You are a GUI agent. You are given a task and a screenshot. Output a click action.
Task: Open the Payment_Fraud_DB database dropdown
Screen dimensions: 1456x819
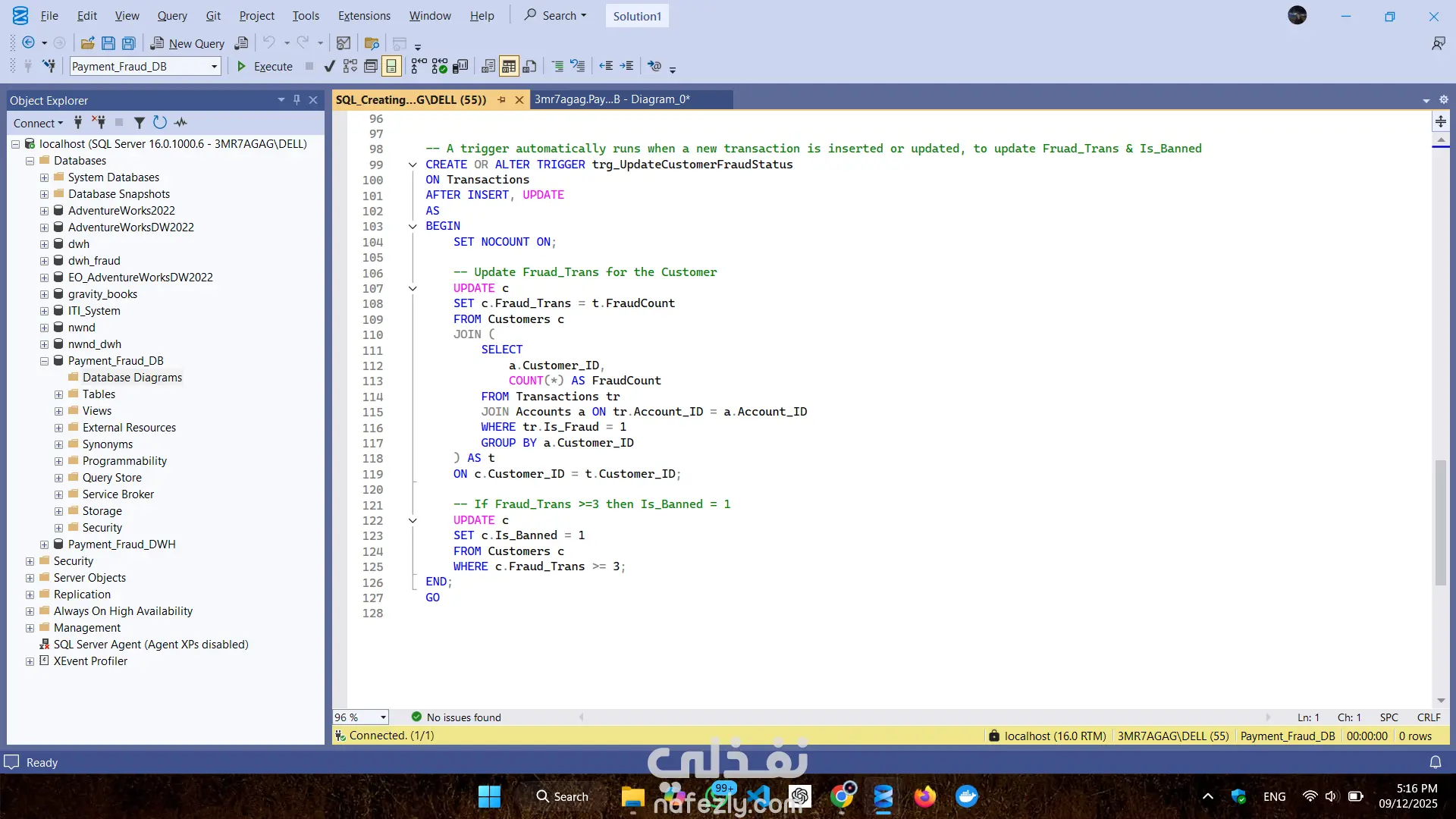click(x=214, y=67)
